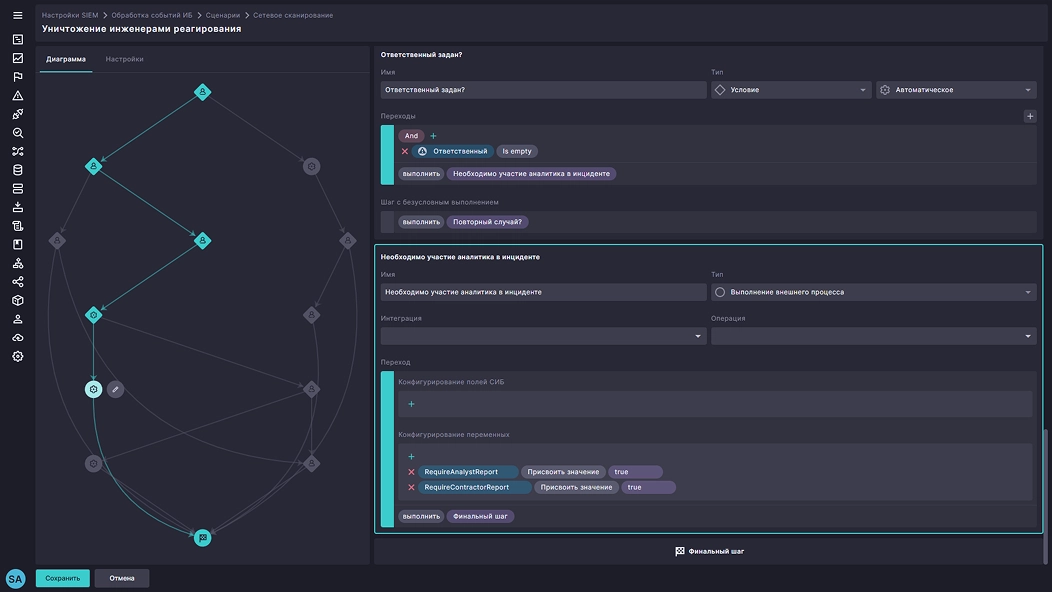This screenshot has height=592, width=1052.
Task: Remove the RequireAnalystReport variable row
Action: [411, 472]
